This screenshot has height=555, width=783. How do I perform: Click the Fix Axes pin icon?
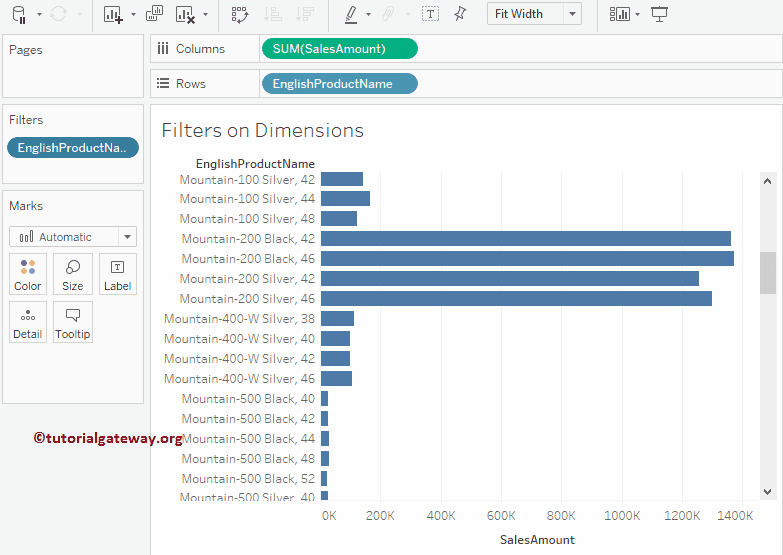pyautogui.click(x=460, y=14)
